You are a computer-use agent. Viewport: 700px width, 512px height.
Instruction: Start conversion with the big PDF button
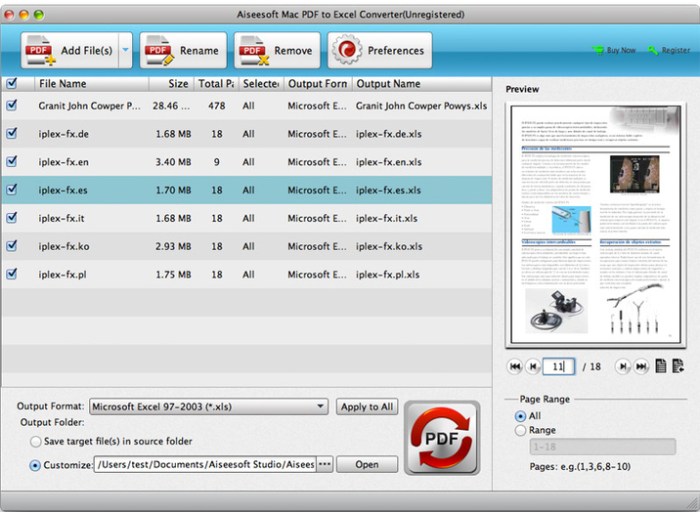pyautogui.click(x=442, y=438)
